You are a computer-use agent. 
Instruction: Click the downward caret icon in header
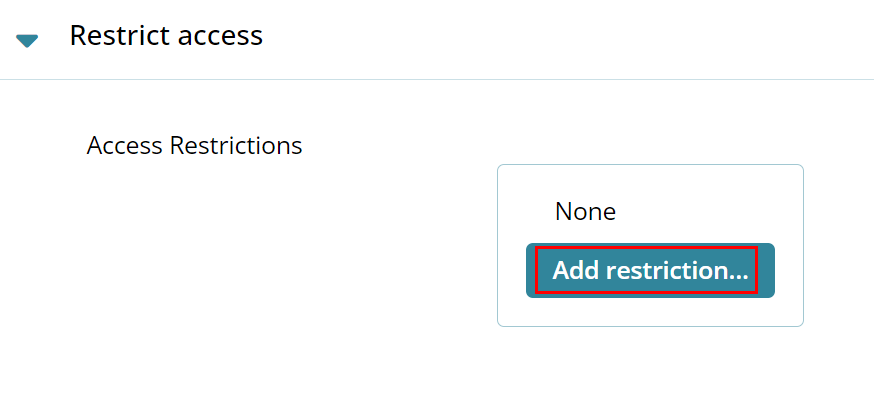[28, 40]
